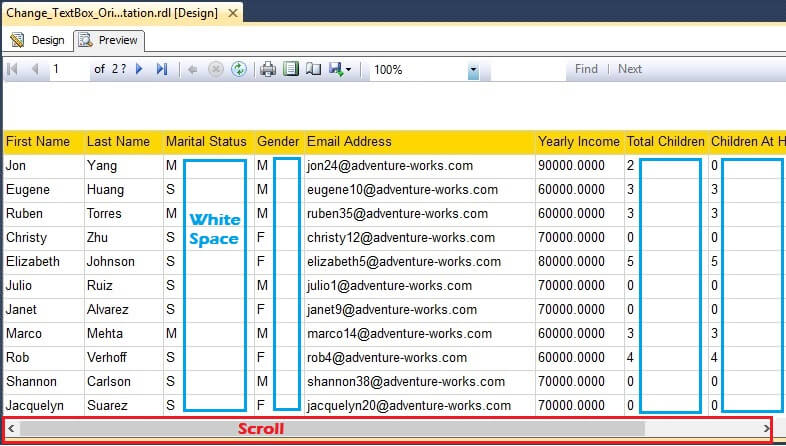This screenshot has width=786, height=446.
Task: Click christy12@adventure-works.com email cell
Action: tap(420, 238)
